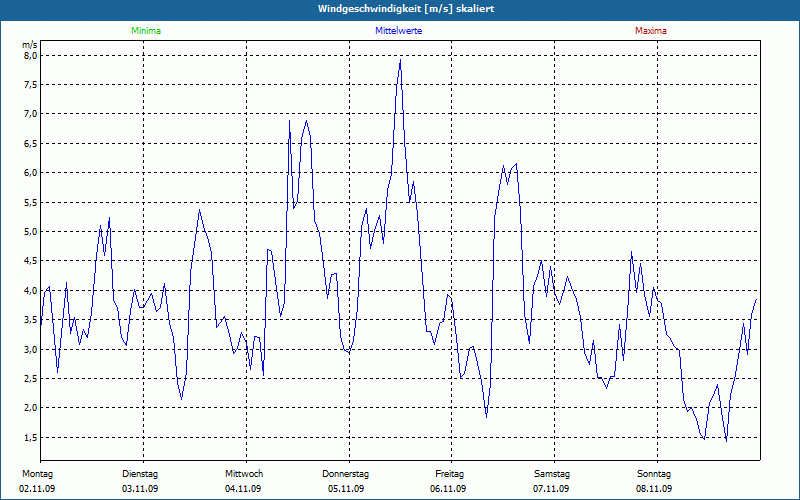This screenshot has height=500, width=800.
Task: Click the Sonntag day label
Action: pyautogui.click(x=654, y=474)
